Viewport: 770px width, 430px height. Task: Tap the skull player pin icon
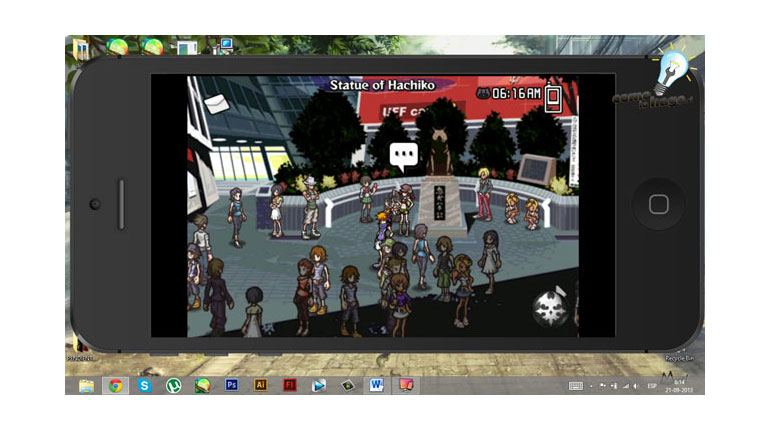[550, 308]
